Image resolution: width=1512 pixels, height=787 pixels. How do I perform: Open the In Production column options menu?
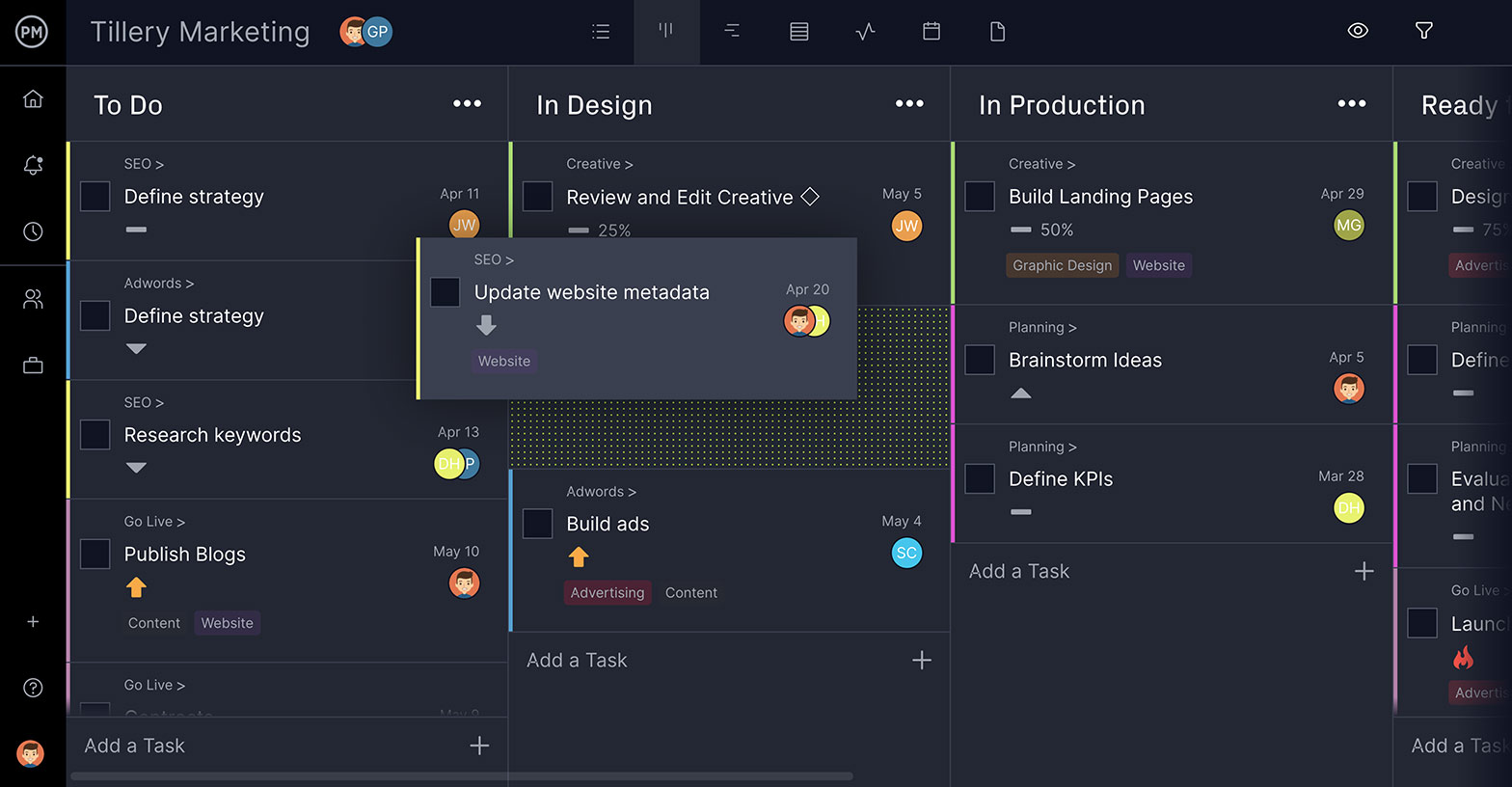pyautogui.click(x=1351, y=104)
